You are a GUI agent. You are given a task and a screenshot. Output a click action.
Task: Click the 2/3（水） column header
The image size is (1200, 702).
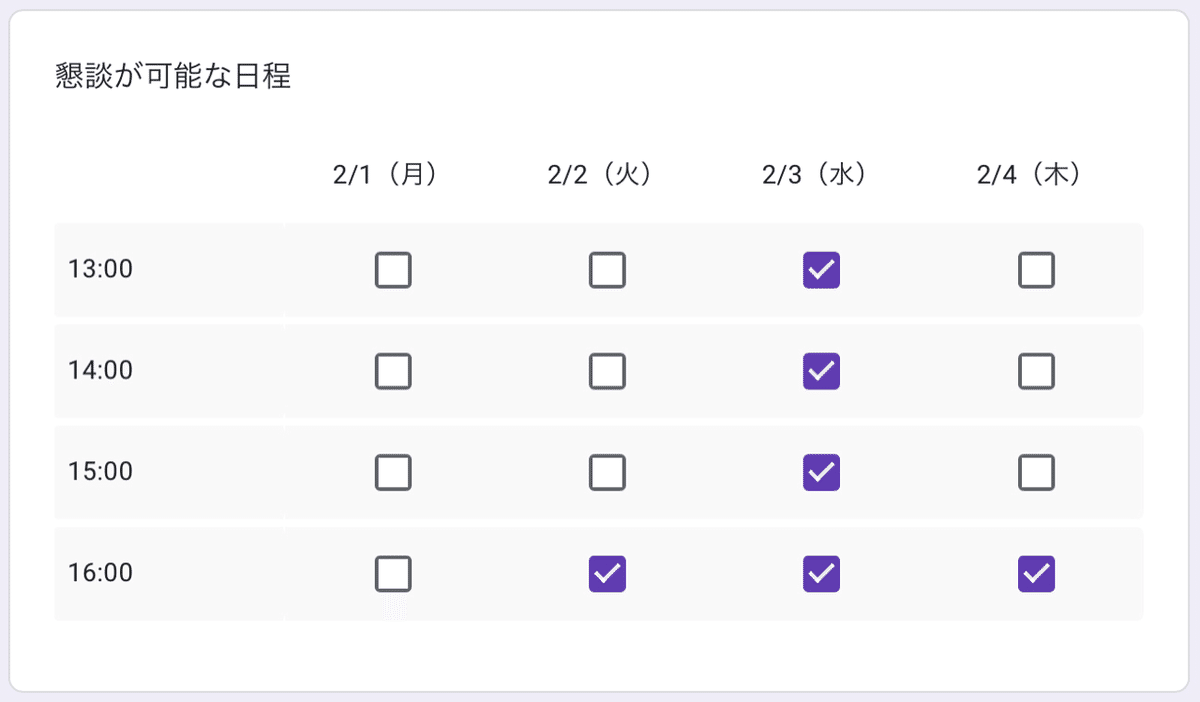[x=821, y=175]
